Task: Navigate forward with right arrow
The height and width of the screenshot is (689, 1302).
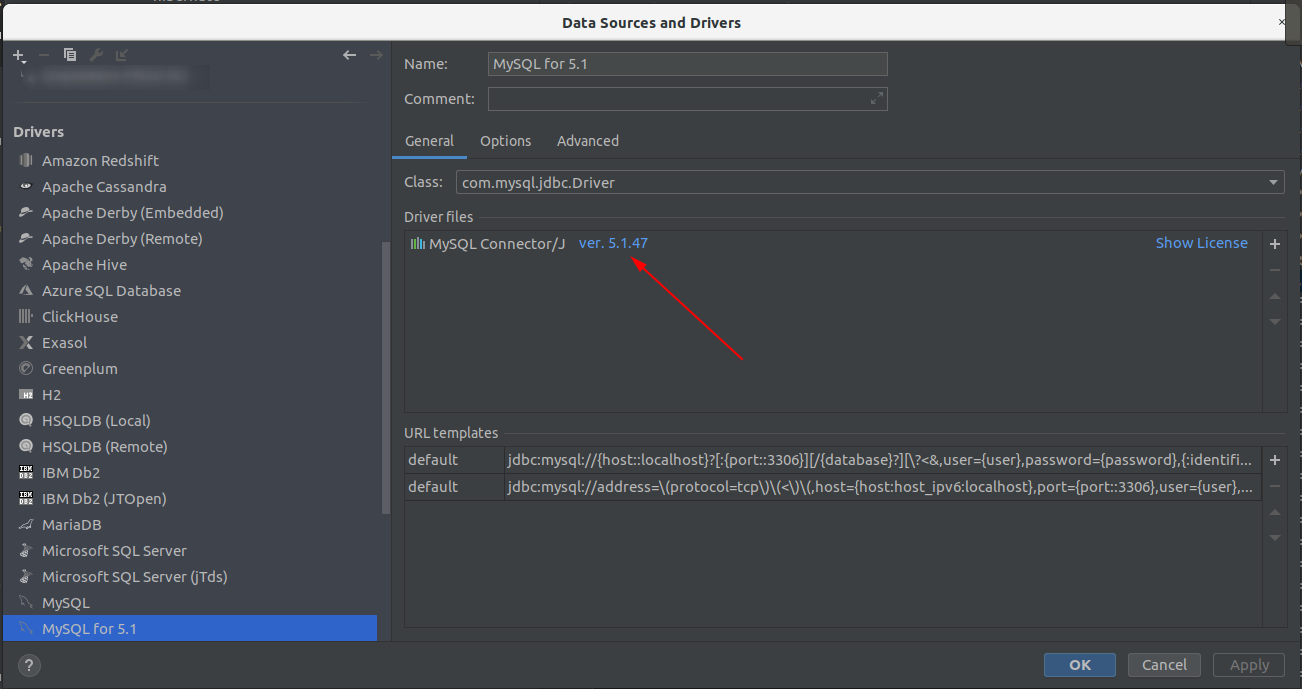Action: tap(376, 55)
